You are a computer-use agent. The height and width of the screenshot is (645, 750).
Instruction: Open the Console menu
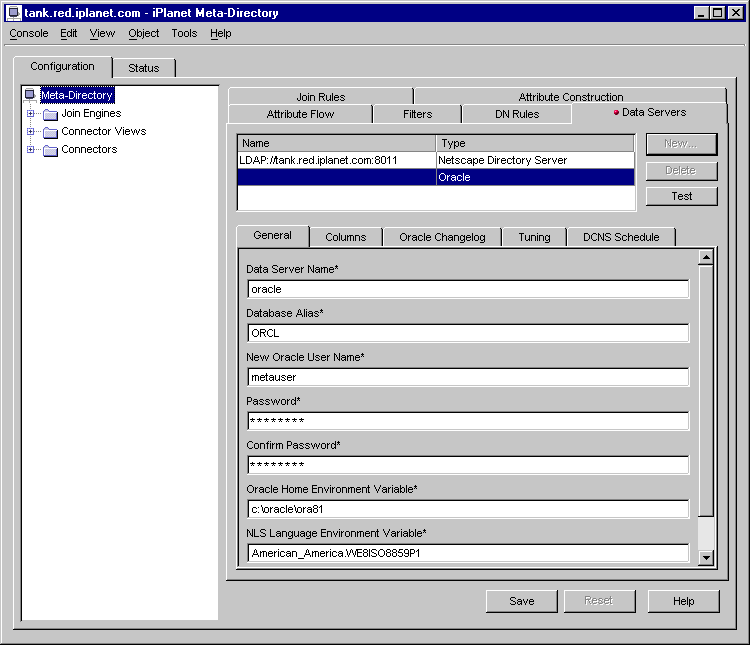click(29, 33)
